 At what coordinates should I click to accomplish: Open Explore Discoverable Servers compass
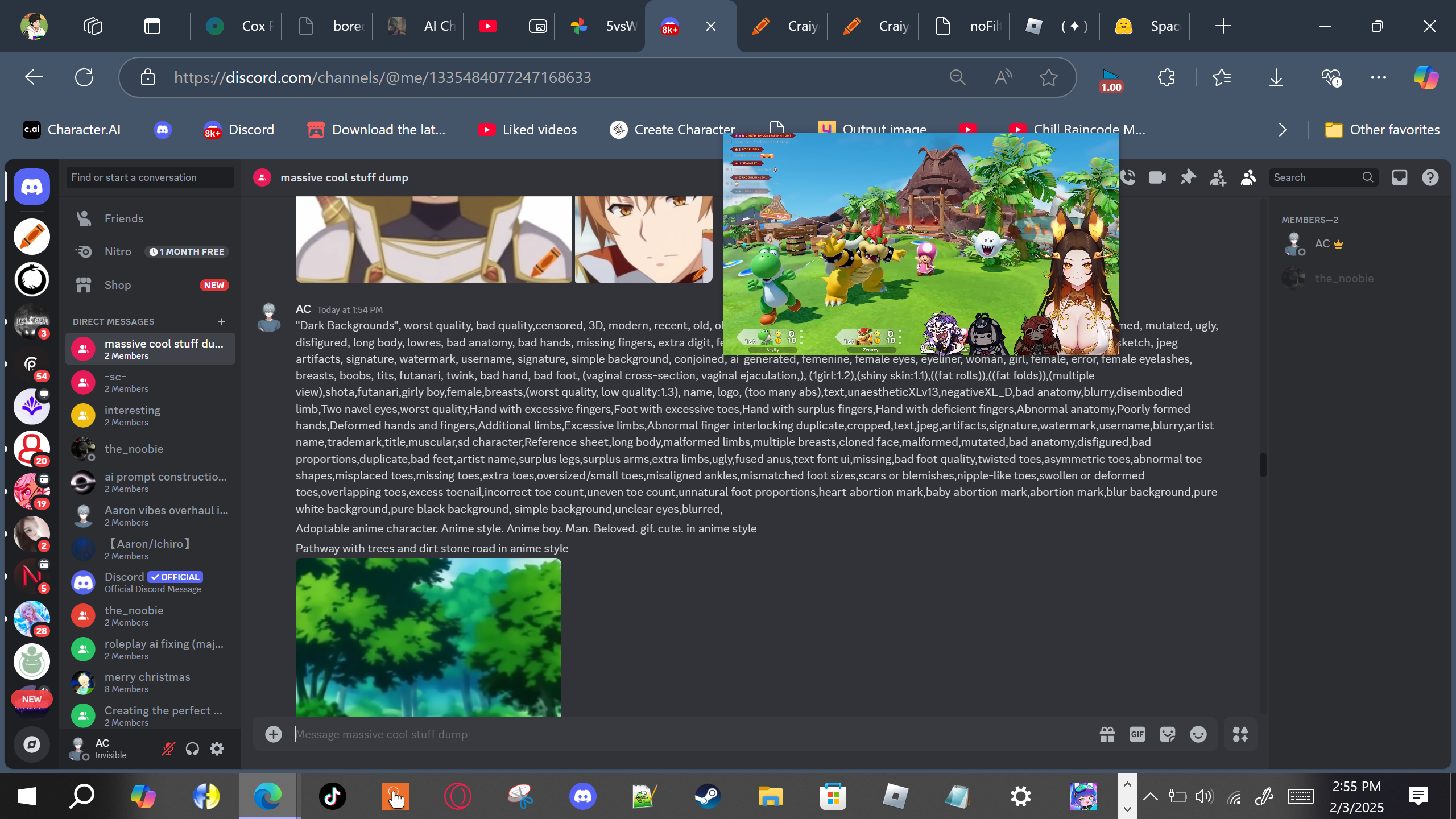coord(32,744)
